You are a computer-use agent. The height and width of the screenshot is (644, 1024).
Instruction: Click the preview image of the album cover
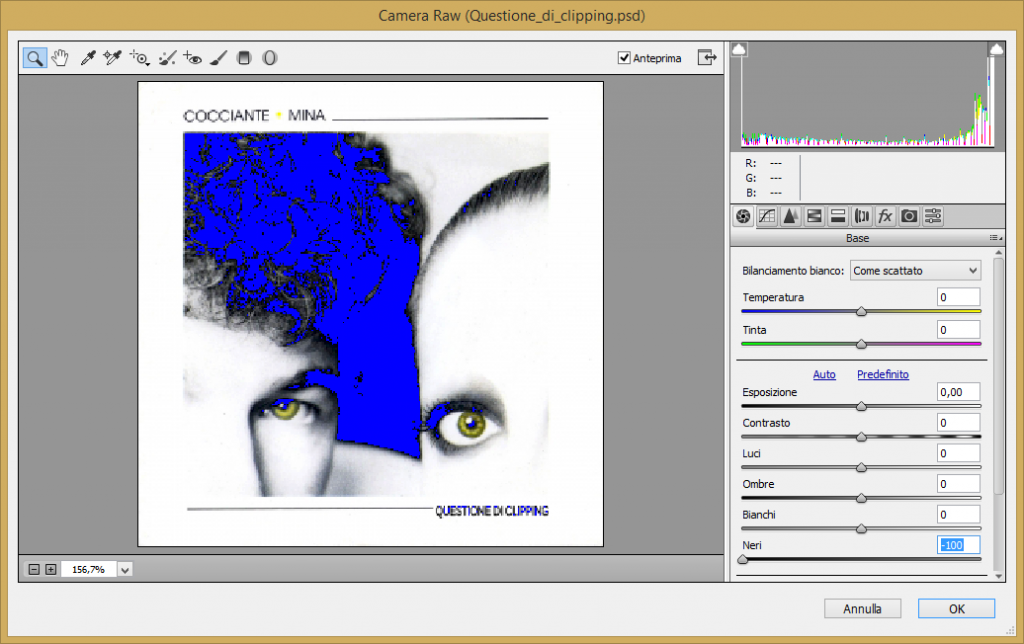pos(370,314)
